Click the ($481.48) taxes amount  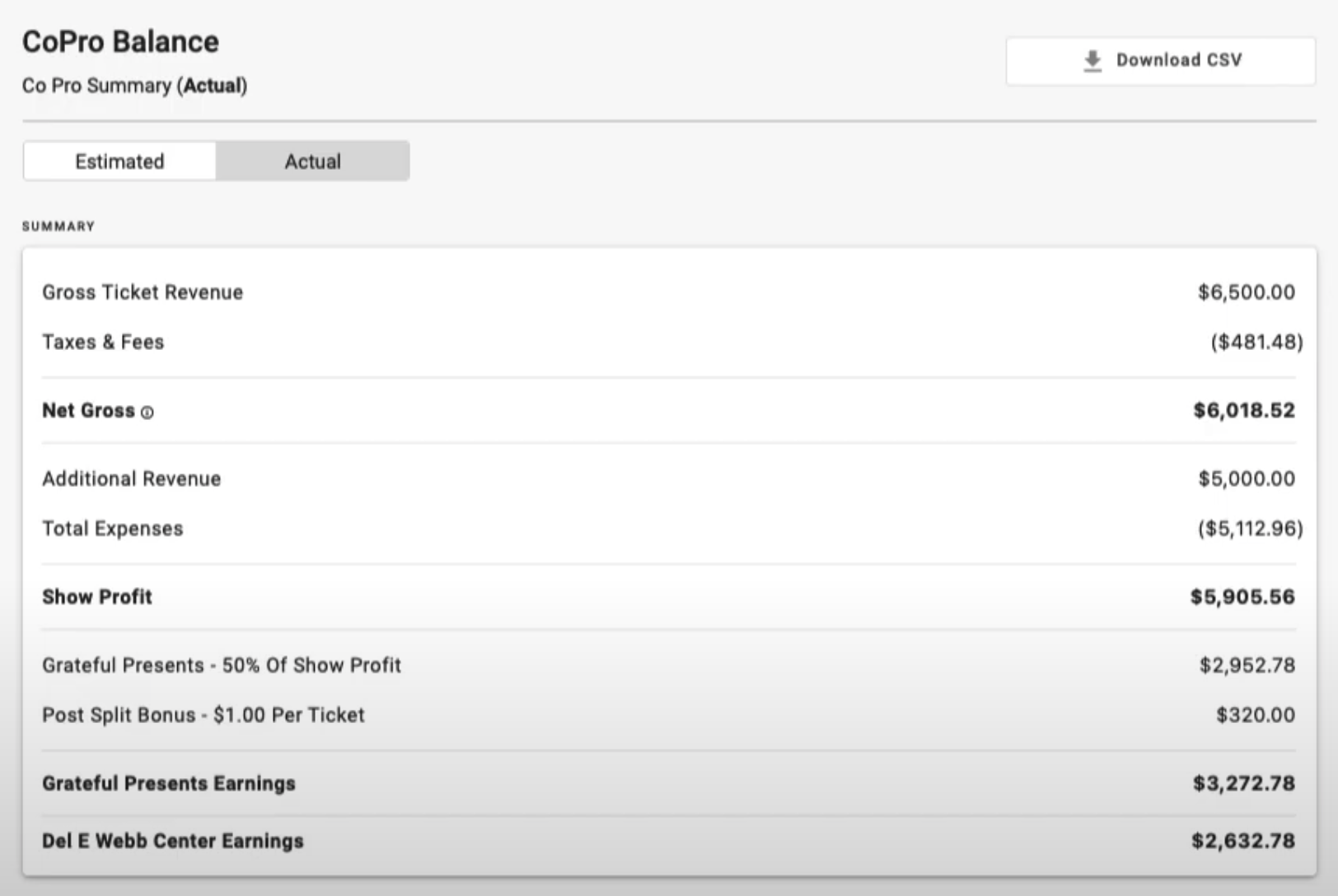(1256, 342)
